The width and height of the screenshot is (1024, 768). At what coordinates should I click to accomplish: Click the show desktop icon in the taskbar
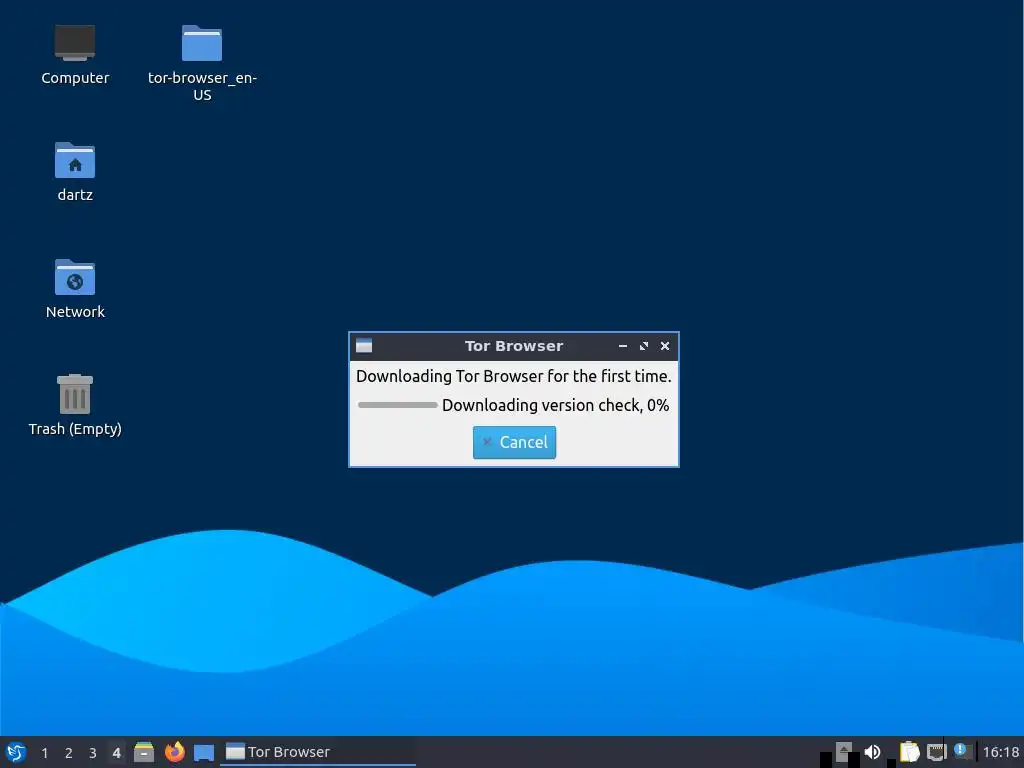[204, 752]
